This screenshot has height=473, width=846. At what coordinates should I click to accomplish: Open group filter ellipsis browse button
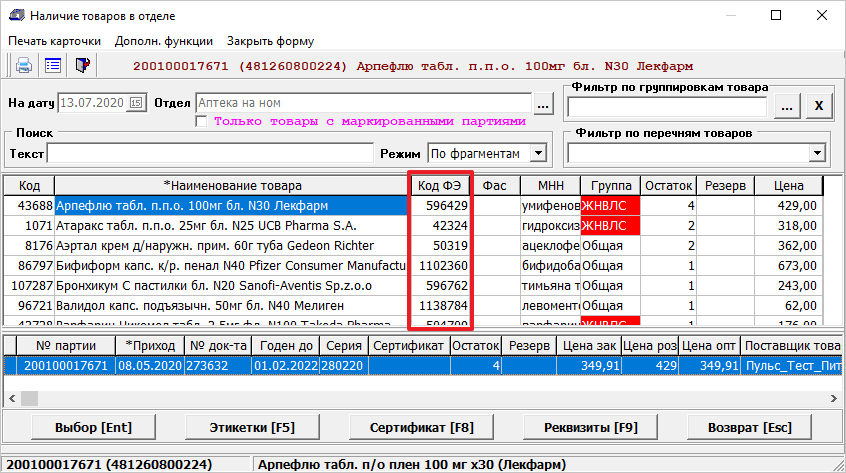[x=787, y=106]
